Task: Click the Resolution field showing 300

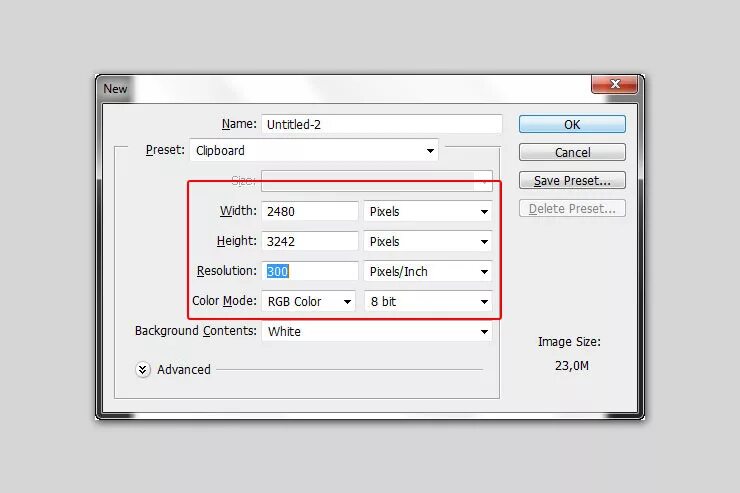Action: pos(310,271)
